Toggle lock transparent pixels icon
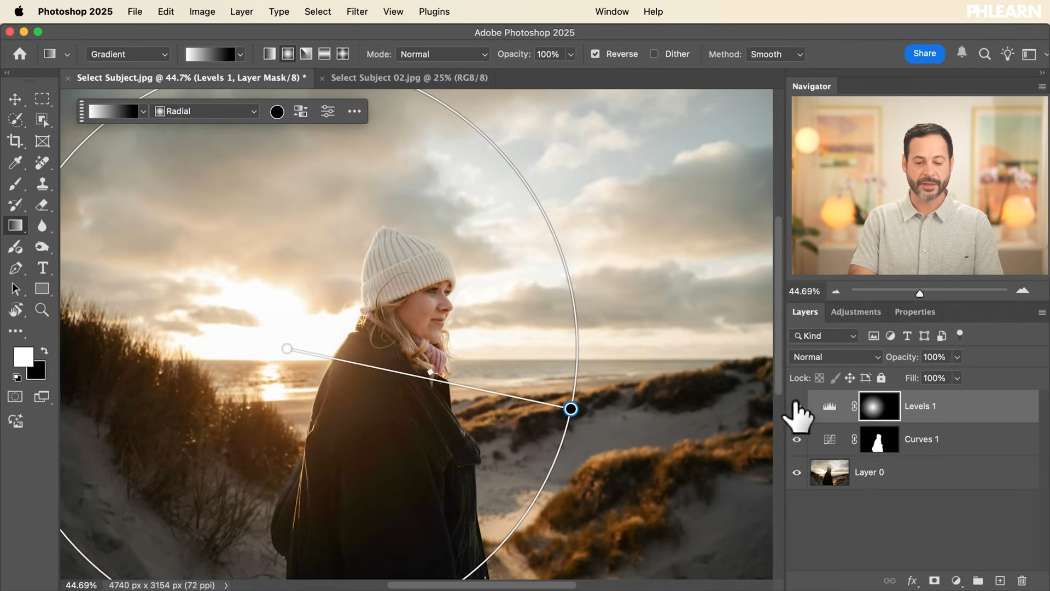1050x591 pixels. tap(819, 378)
